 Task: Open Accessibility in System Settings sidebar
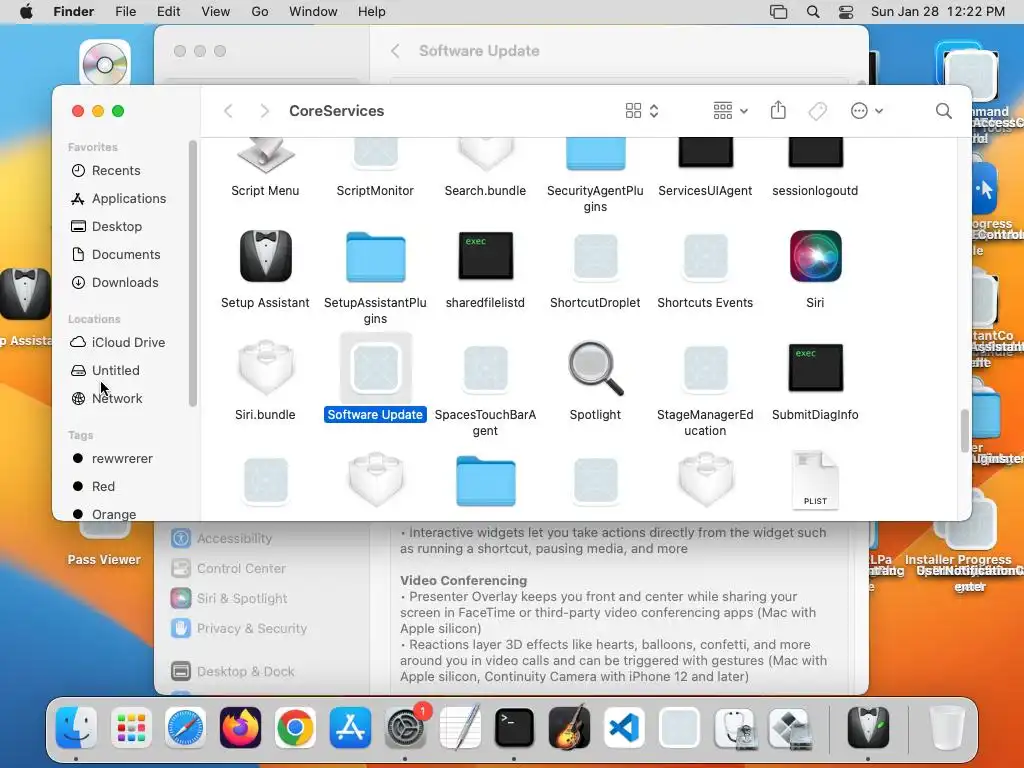[221, 538]
